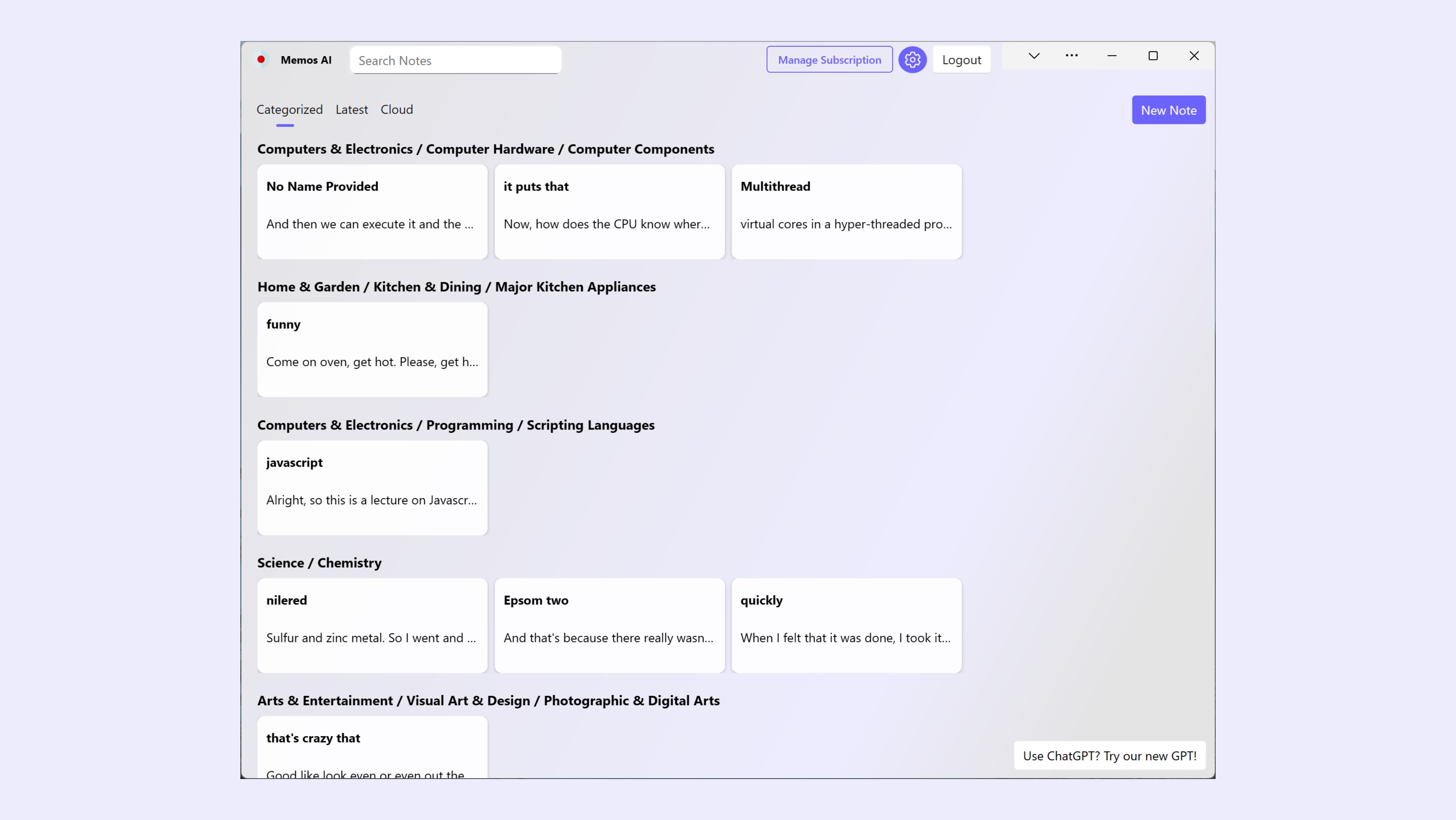Click the Manage Subscription button
Viewport: 1456px width, 820px height.
pyautogui.click(x=829, y=59)
